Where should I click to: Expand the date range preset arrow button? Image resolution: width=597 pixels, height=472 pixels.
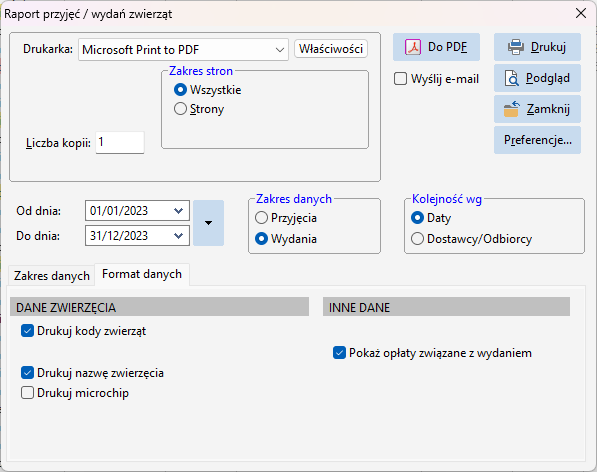coord(208,223)
